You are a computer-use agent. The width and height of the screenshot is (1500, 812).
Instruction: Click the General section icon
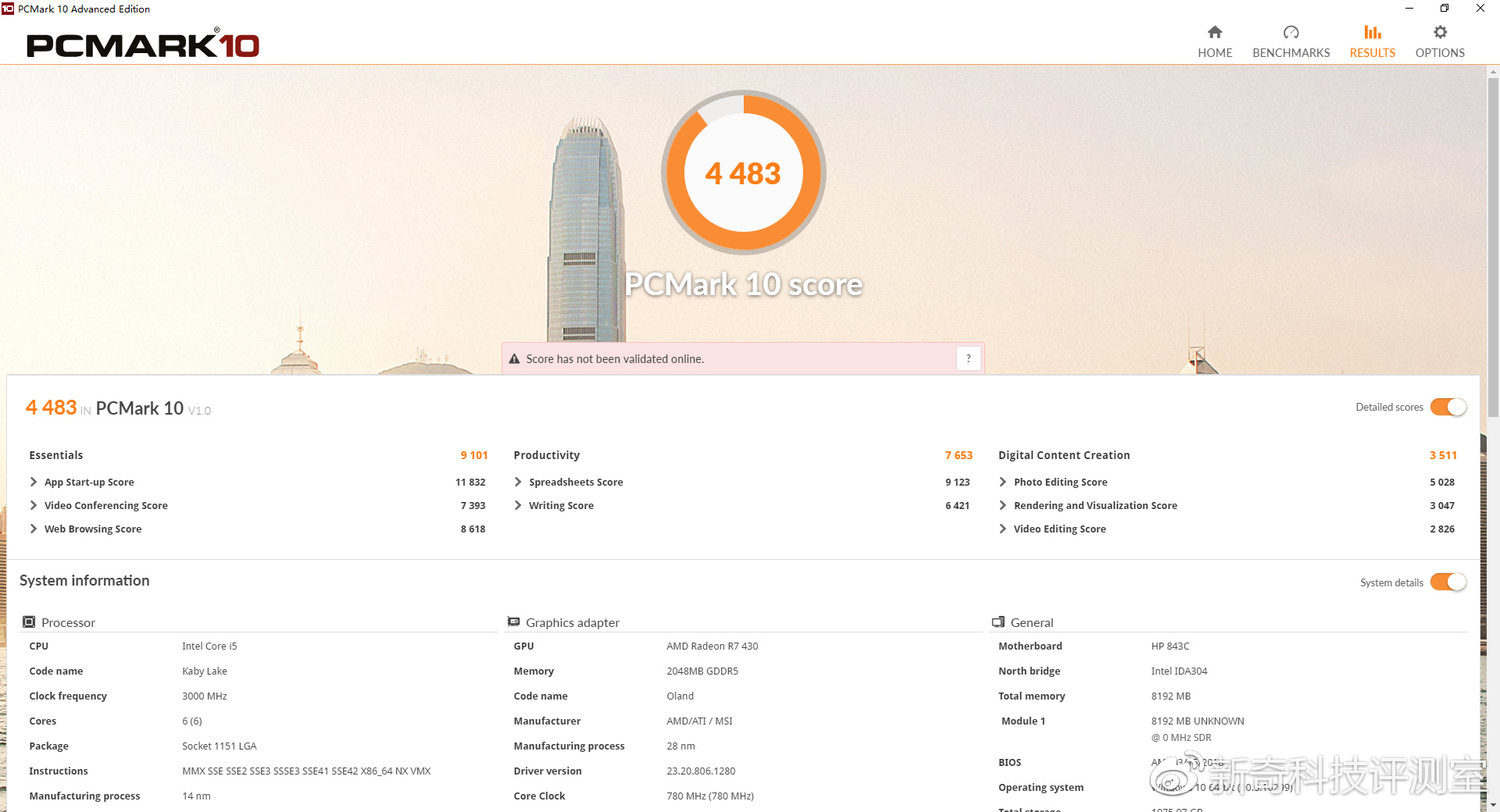coord(998,622)
